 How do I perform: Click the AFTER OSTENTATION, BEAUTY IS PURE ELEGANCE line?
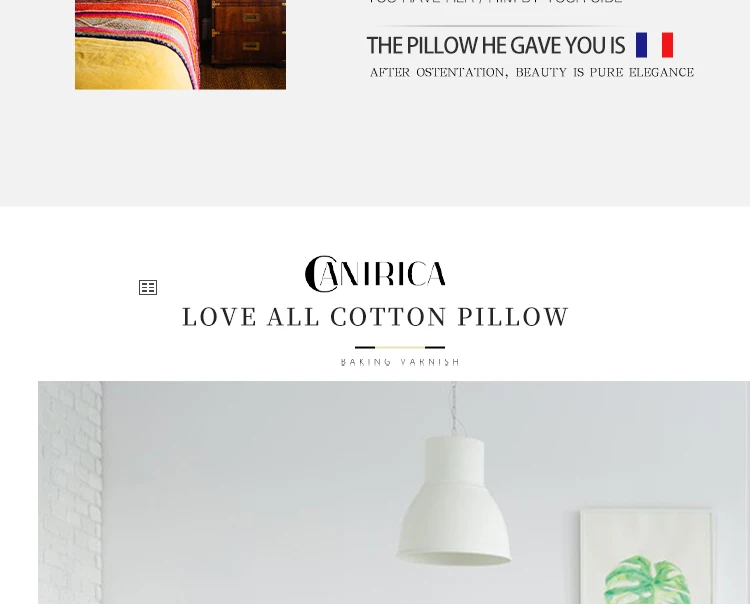[532, 72]
